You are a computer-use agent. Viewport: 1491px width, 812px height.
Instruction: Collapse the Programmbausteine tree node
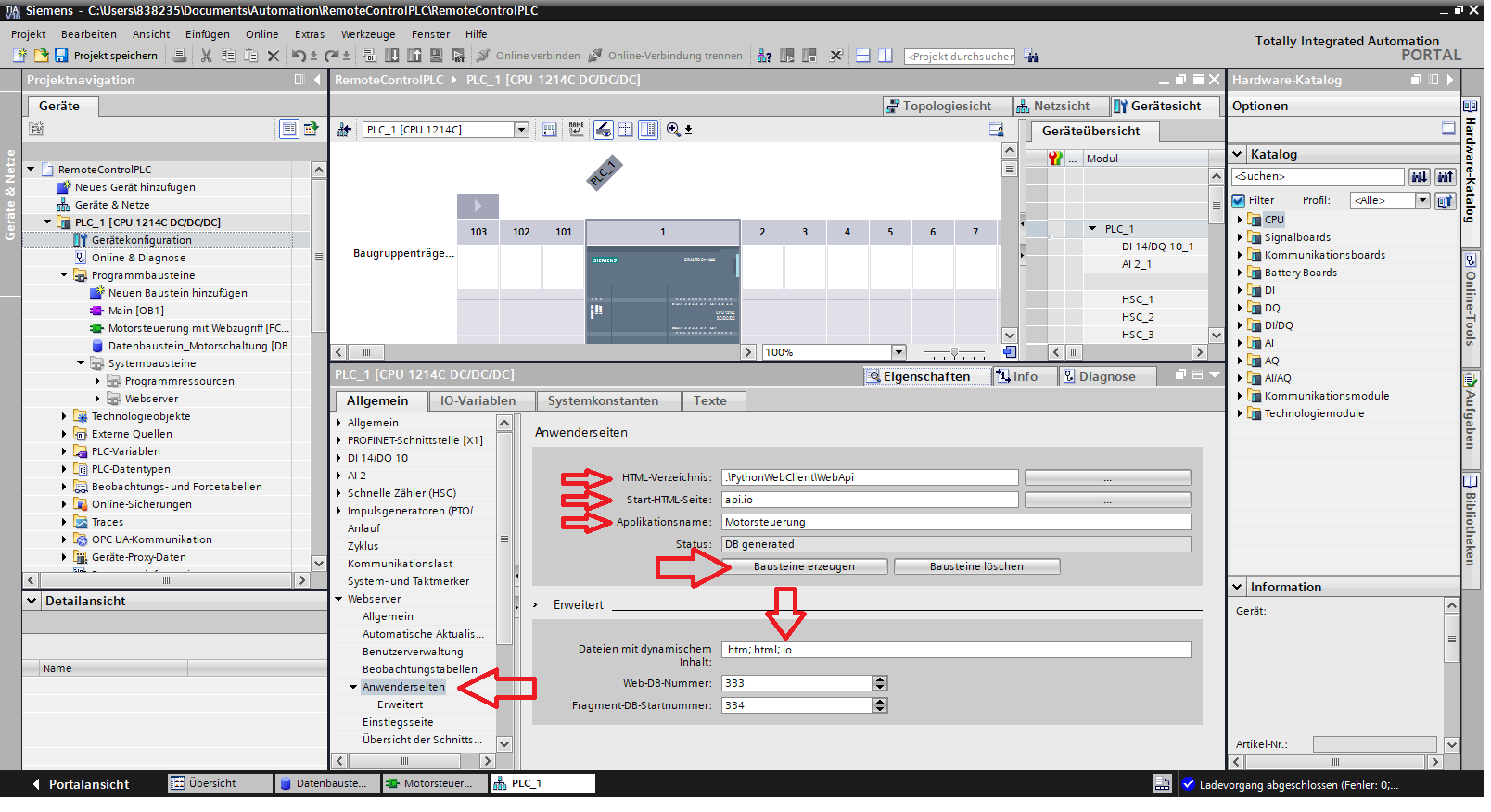point(64,275)
